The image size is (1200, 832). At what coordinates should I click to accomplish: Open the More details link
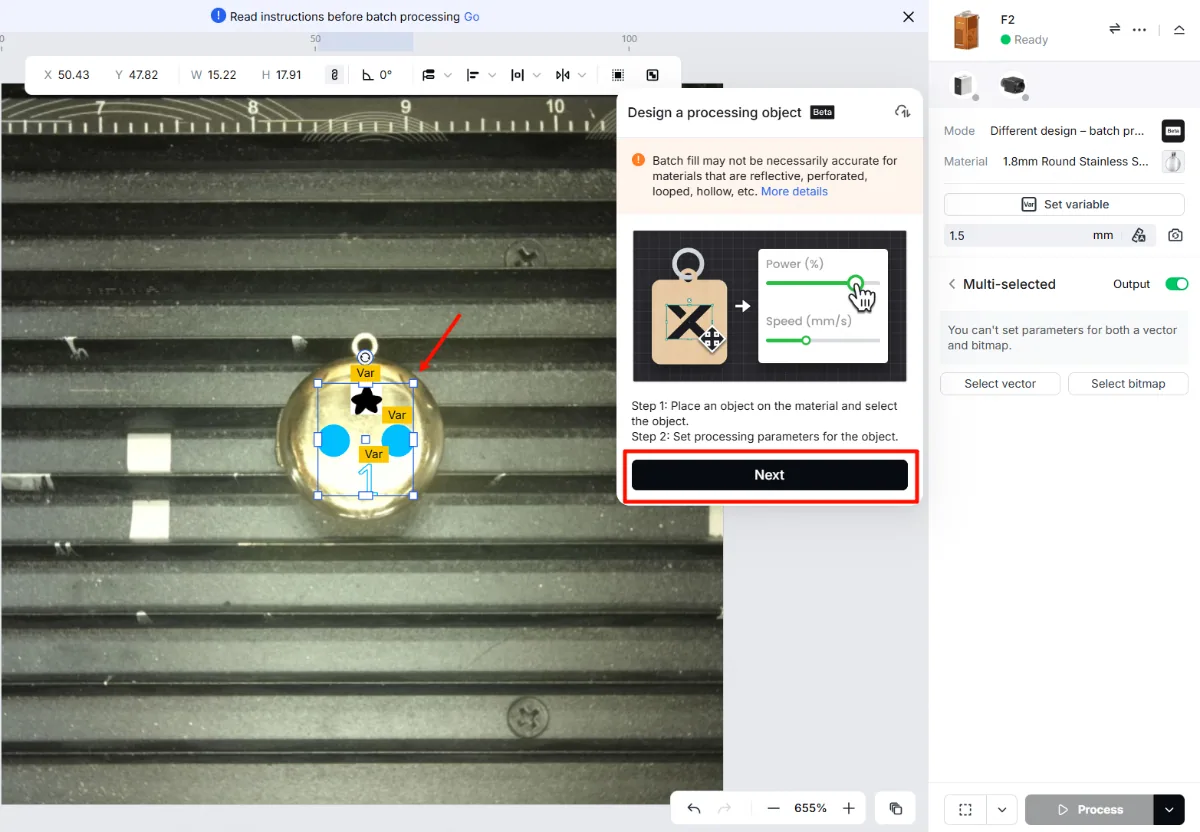click(x=794, y=191)
